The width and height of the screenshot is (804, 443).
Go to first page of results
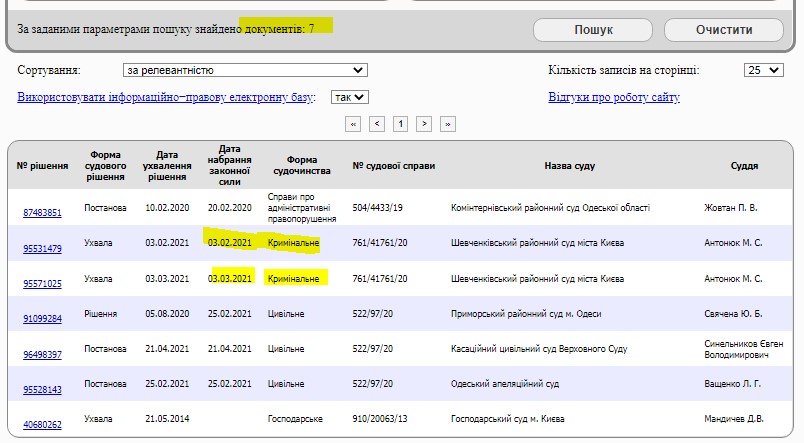click(353, 124)
